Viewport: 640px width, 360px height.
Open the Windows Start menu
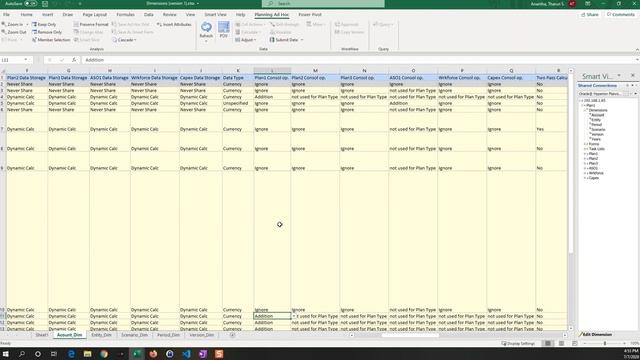click(6, 354)
